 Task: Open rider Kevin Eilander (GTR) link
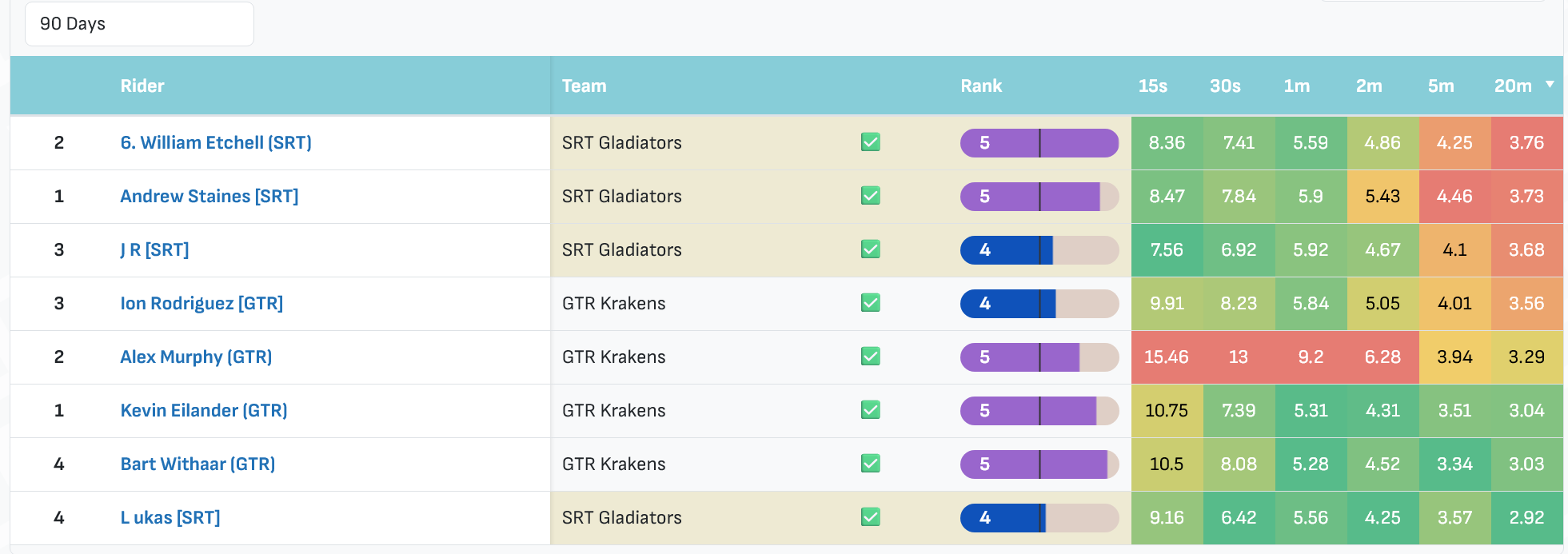pos(204,410)
